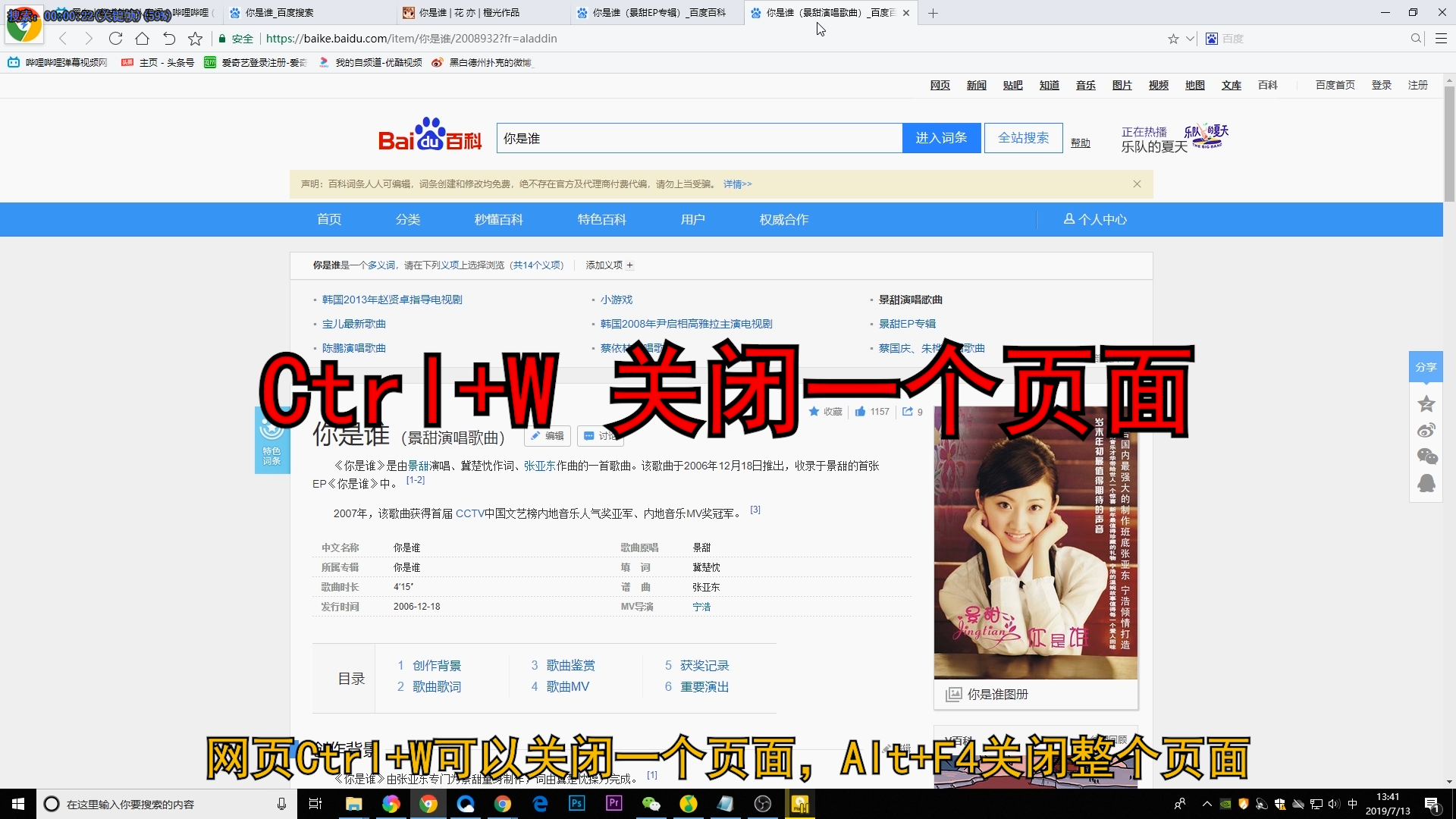
Task: Click the search magnifier icon in the browser
Action: coord(1416,39)
